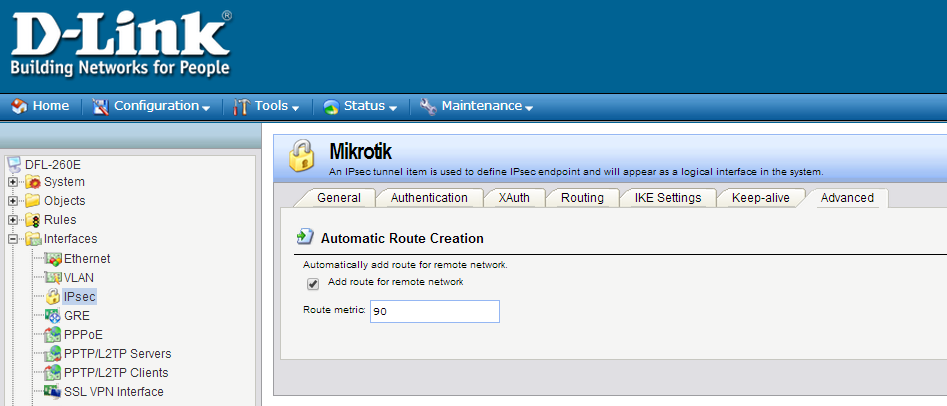Click the Route metric input field
Image resolution: width=947 pixels, height=406 pixels.
click(x=435, y=312)
